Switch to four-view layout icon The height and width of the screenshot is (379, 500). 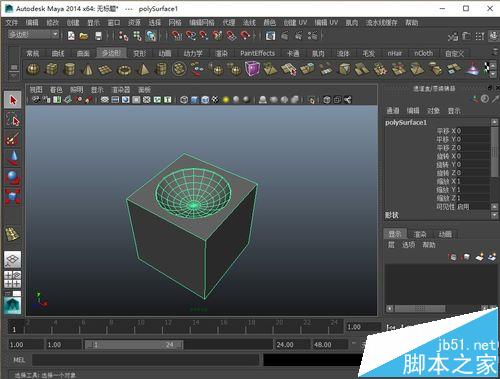[x=13, y=279]
